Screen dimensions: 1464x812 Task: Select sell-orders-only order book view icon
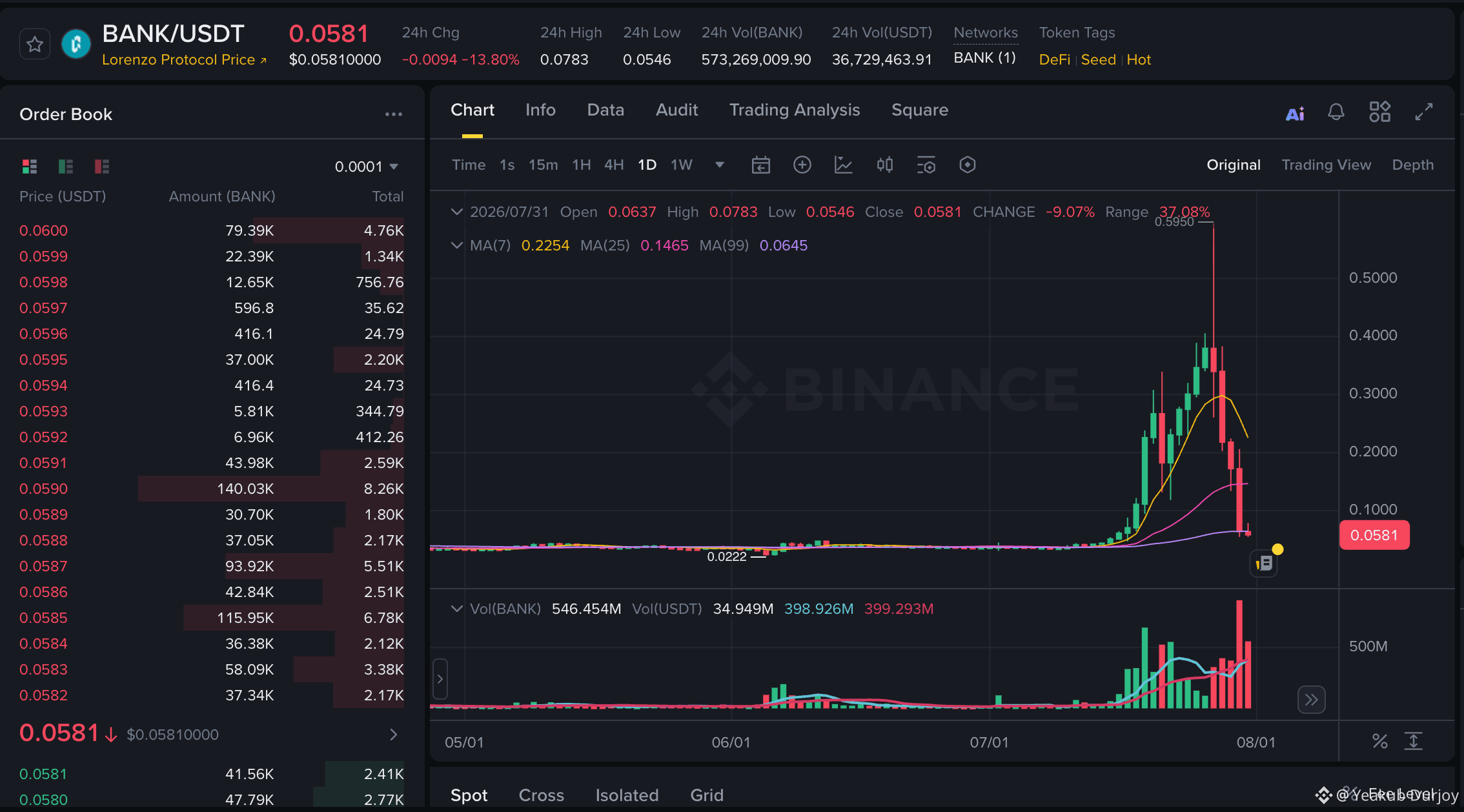(x=102, y=167)
